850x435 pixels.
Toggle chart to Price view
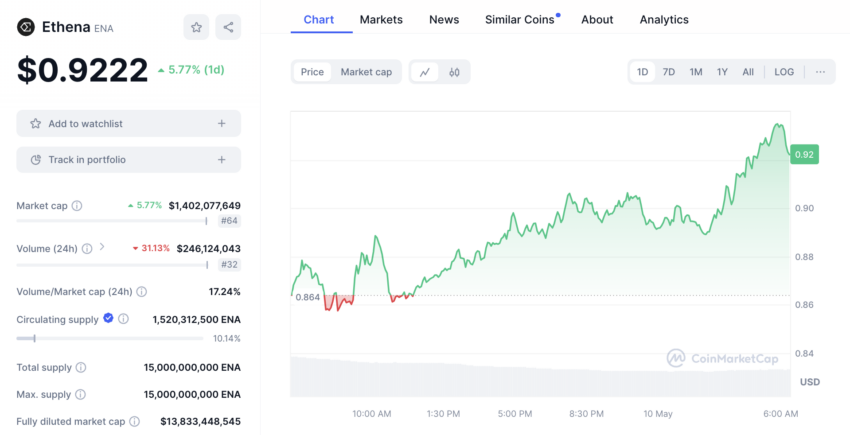pos(312,72)
